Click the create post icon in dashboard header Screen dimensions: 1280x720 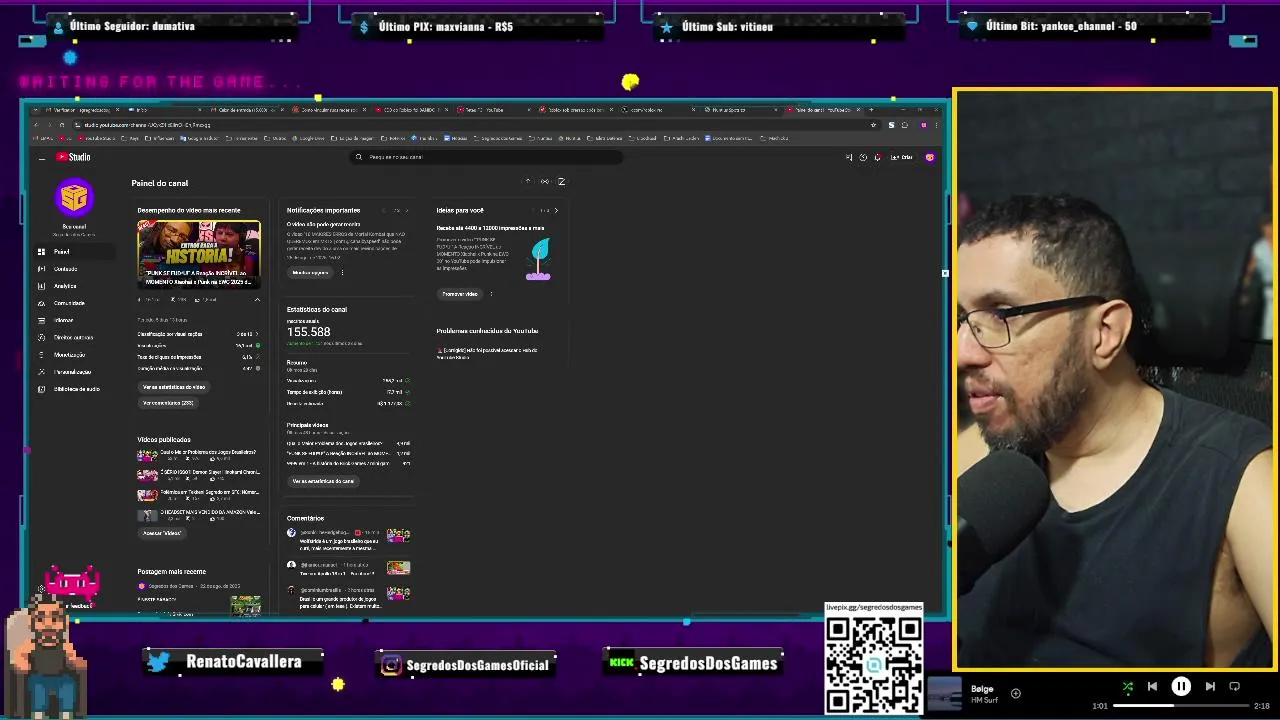click(561, 182)
